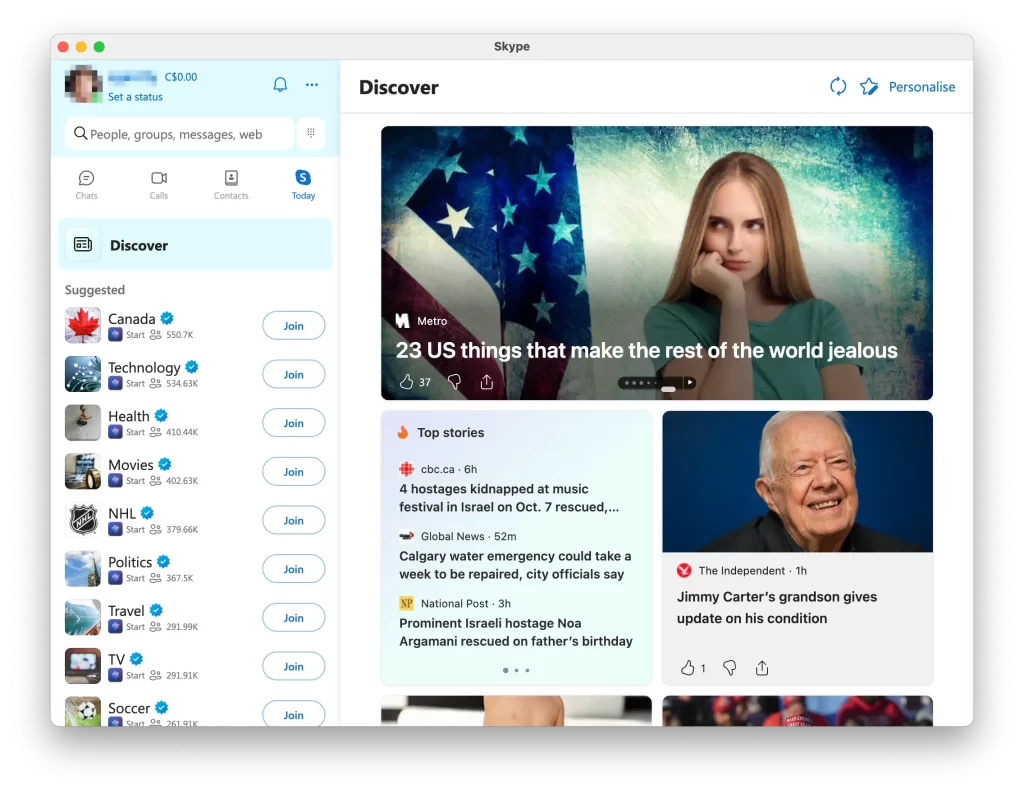This screenshot has width=1024, height=793.
Task: Open the notifications bell
Action: tap(280, 84)
